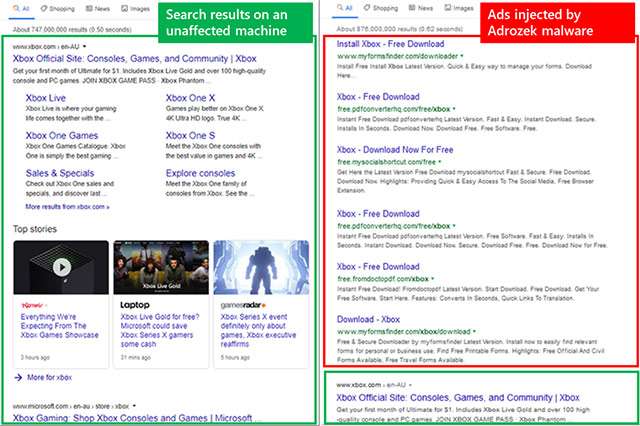
Task: Open the Xbox One Games sitelink
Action: pos(61,135)
